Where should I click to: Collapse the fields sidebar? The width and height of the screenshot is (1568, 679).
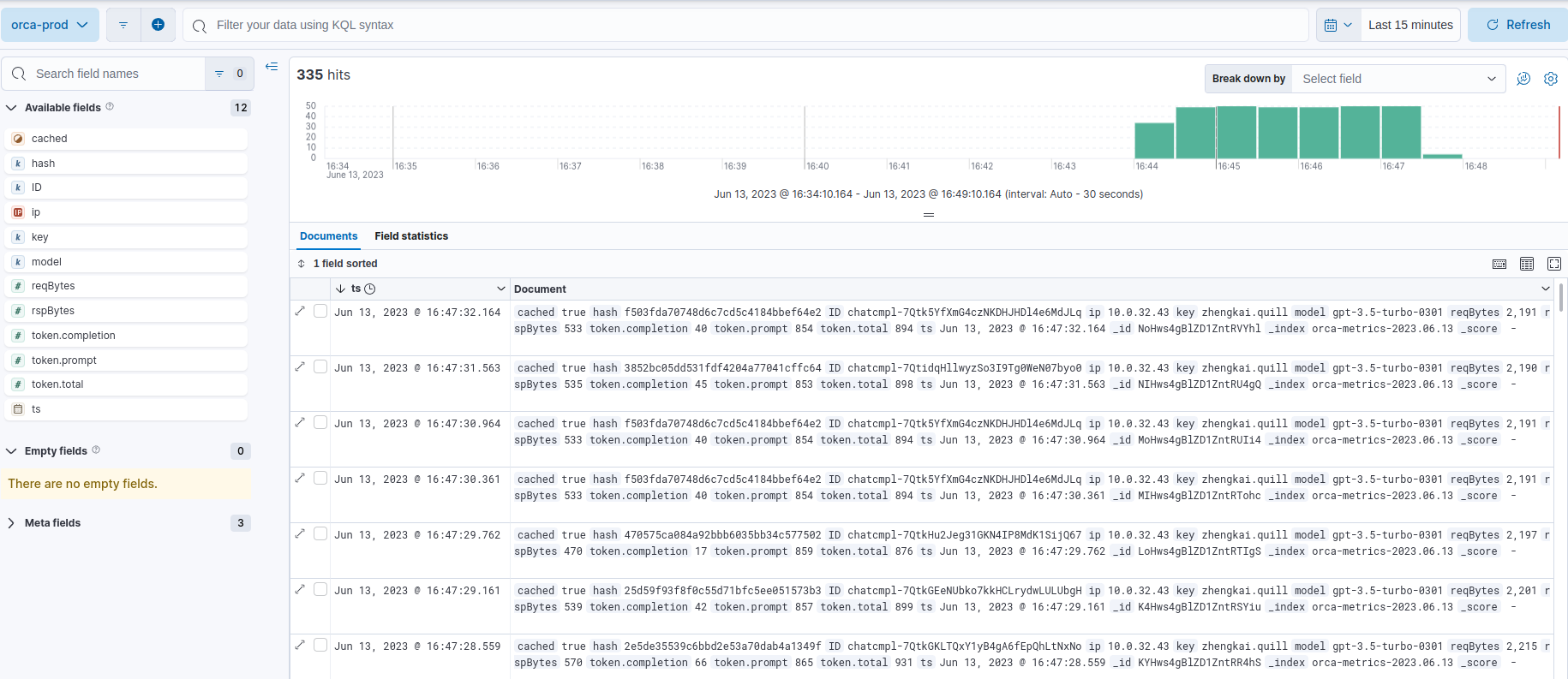pyautogui.click(x=272, y=67)
